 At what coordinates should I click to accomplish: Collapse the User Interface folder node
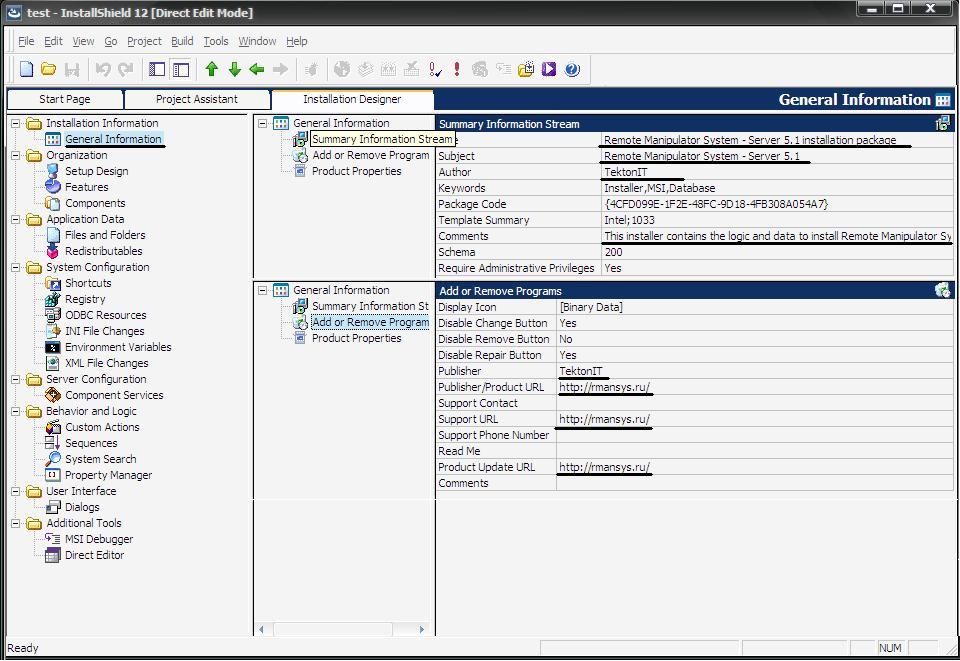click(x=16, y=491)
